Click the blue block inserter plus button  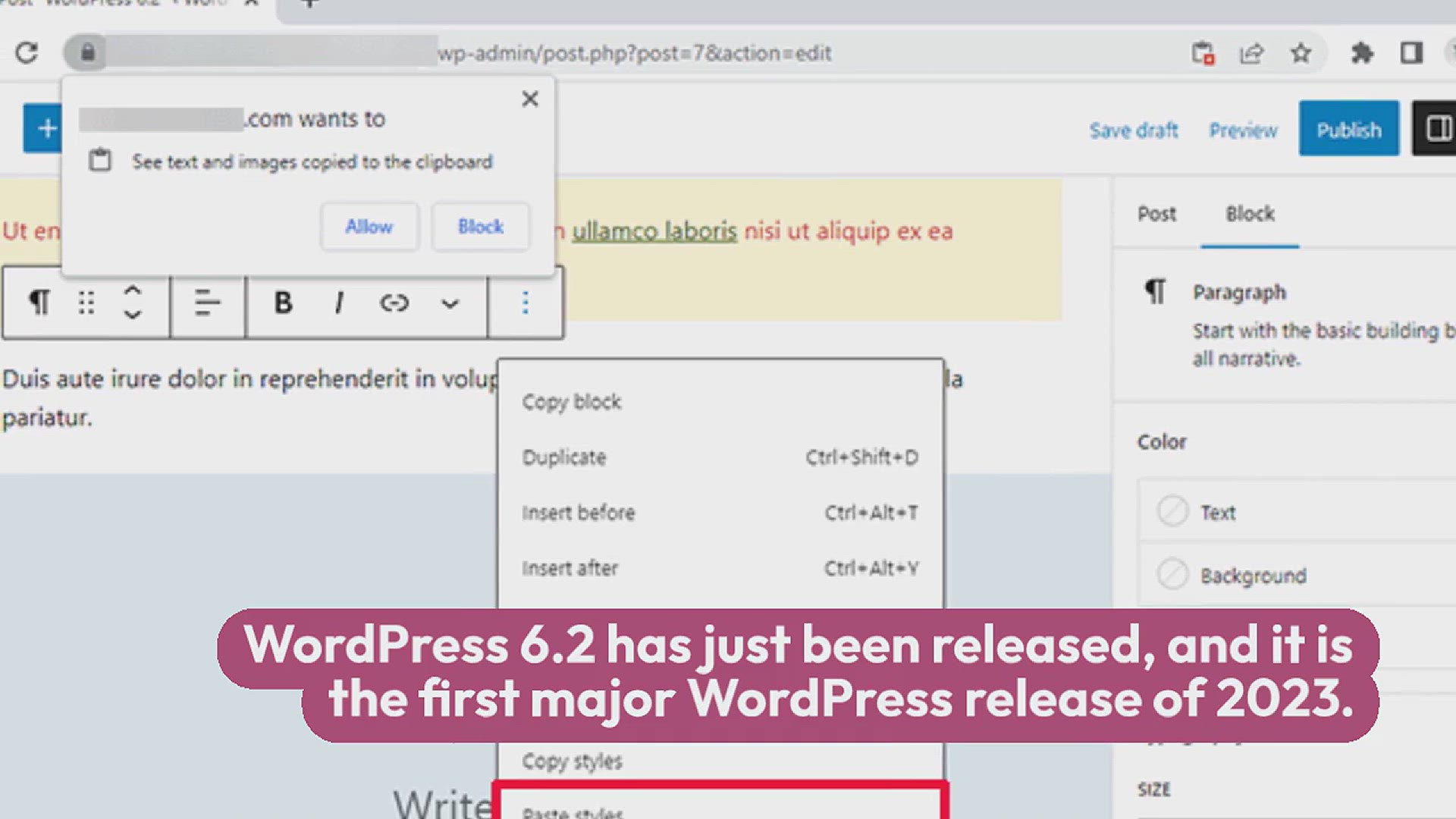(44, 128)
